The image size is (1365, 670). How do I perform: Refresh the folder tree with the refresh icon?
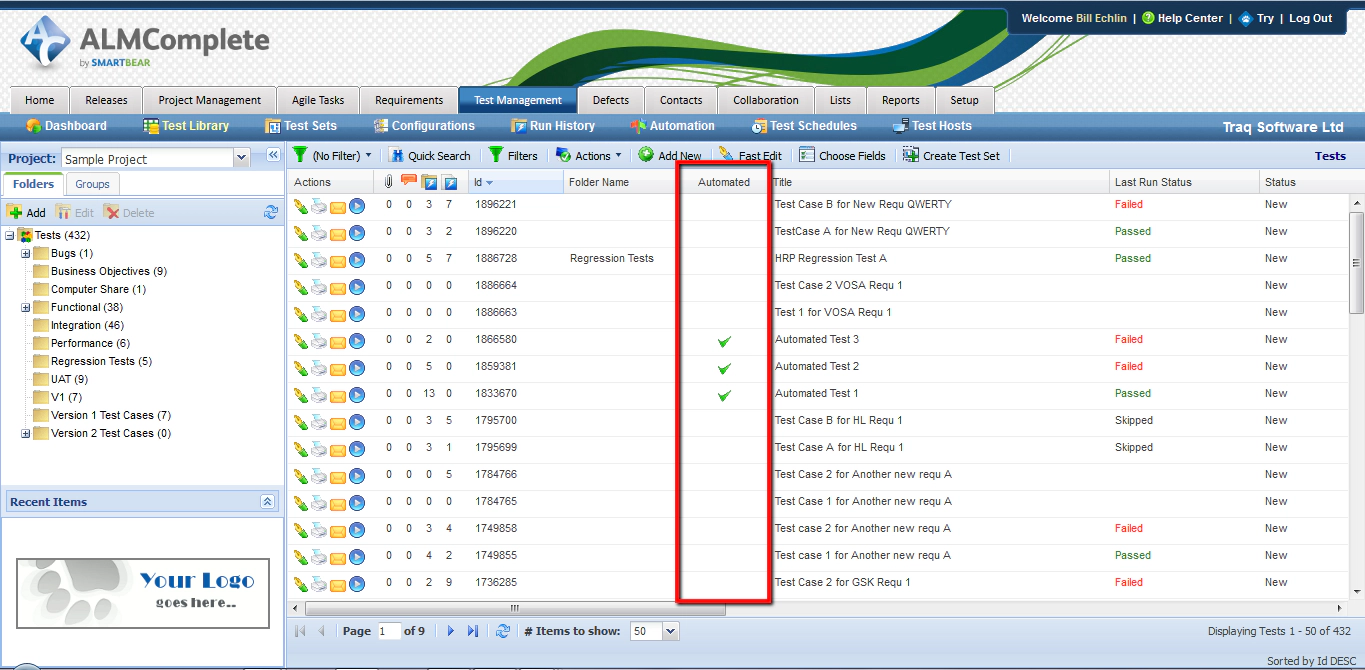[x=270, y=212]
